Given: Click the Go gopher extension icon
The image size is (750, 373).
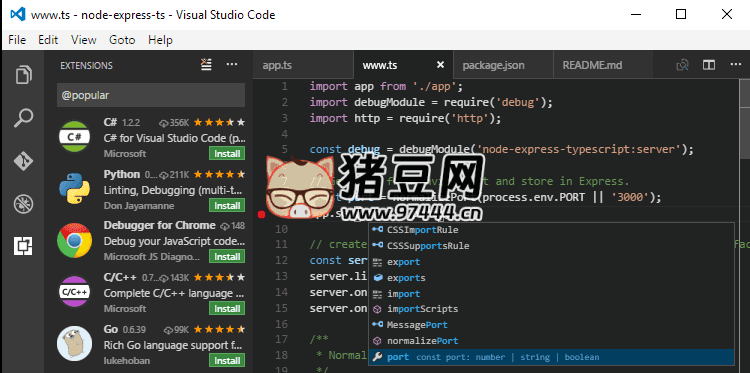Looking at the screenshot, I should 74,343.
